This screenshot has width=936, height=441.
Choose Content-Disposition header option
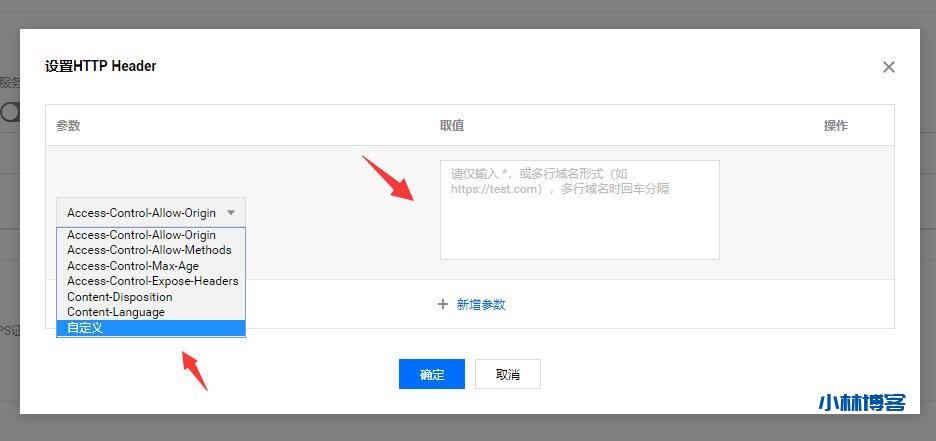click(x=120, y=297)
